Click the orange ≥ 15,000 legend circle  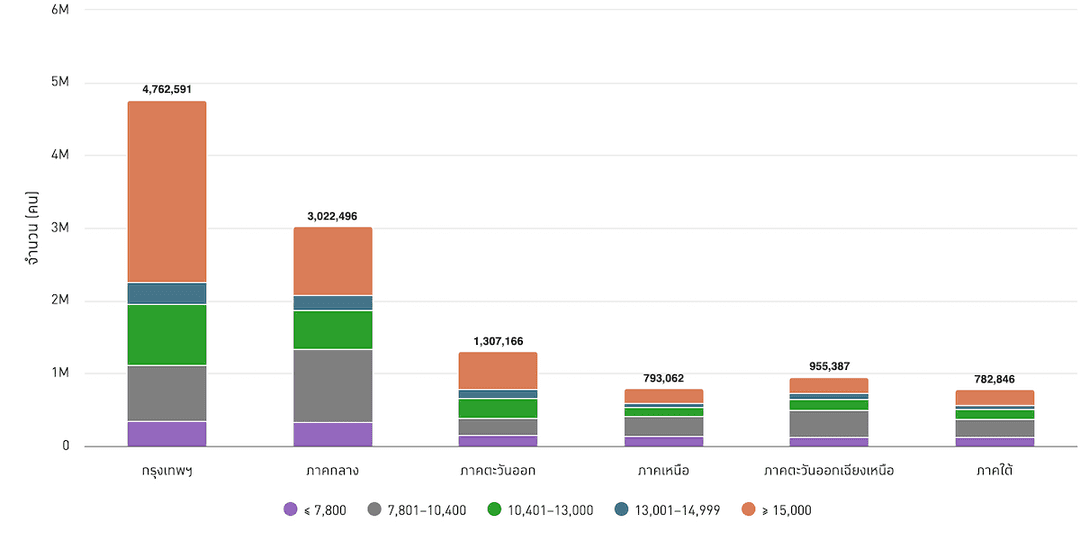(747, 510)
